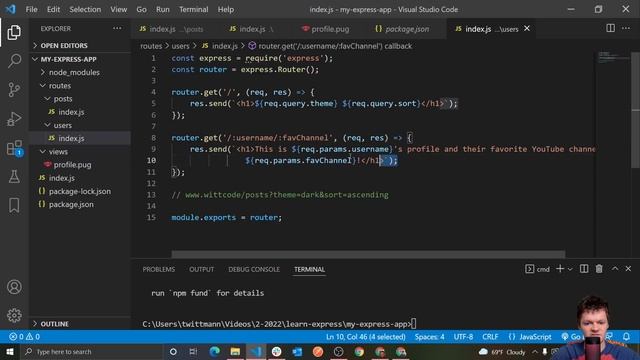Switch to the profile.pug editor tab
The height and width of the screenshot is (360, 640).
(326, 29)
